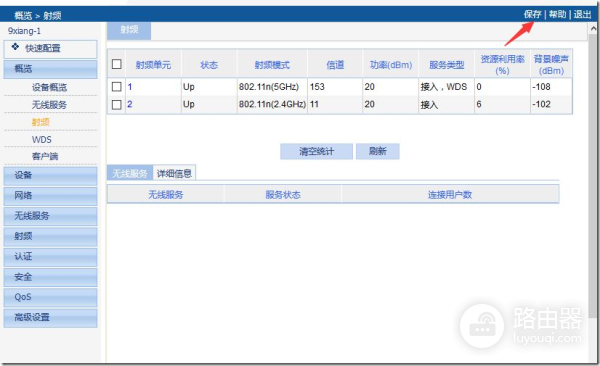The image size is (600, 366).
Task: Expand the 设备 sidebar section
Action: (x=50, y=176)
